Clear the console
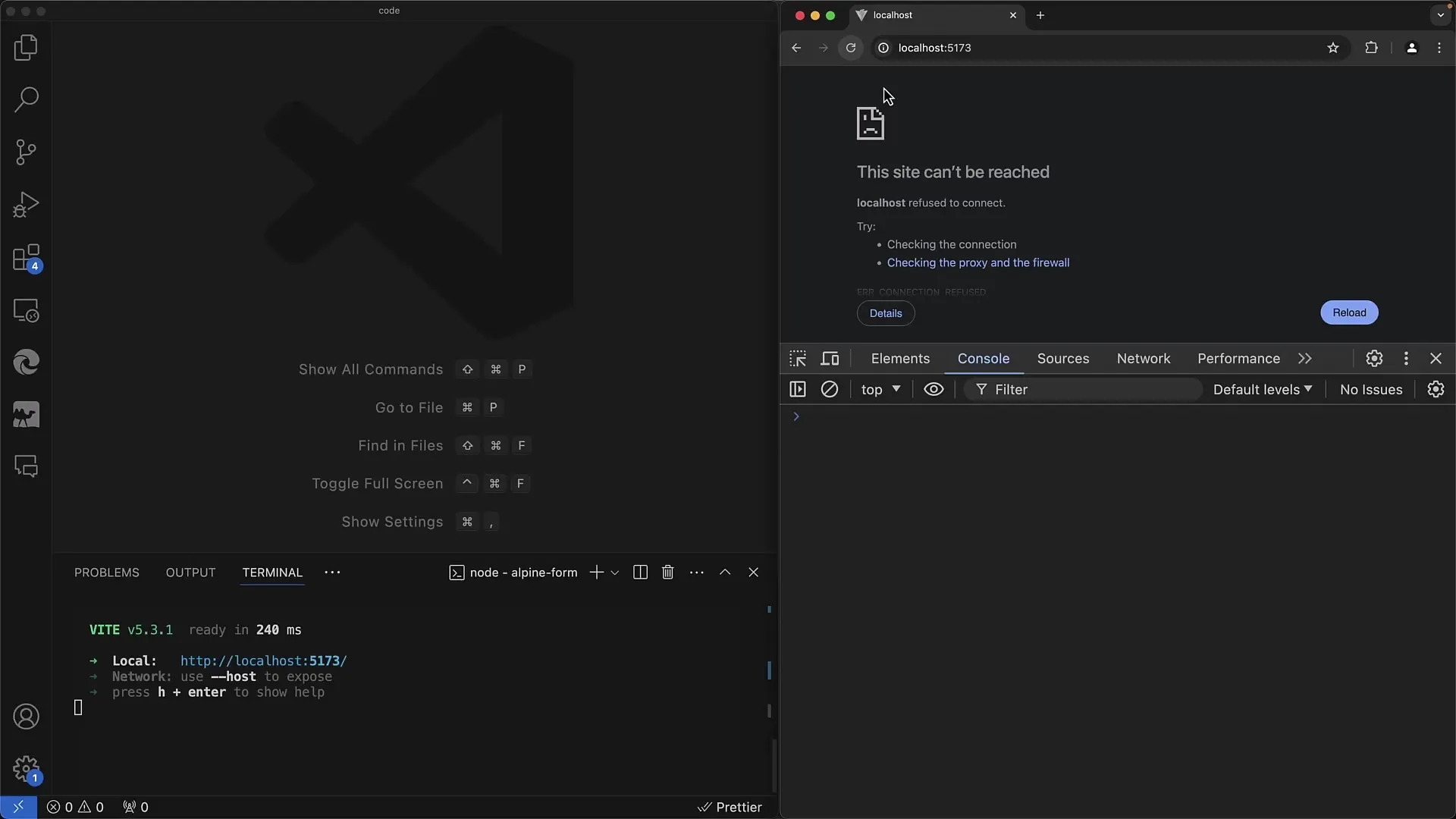 point(830,389)
